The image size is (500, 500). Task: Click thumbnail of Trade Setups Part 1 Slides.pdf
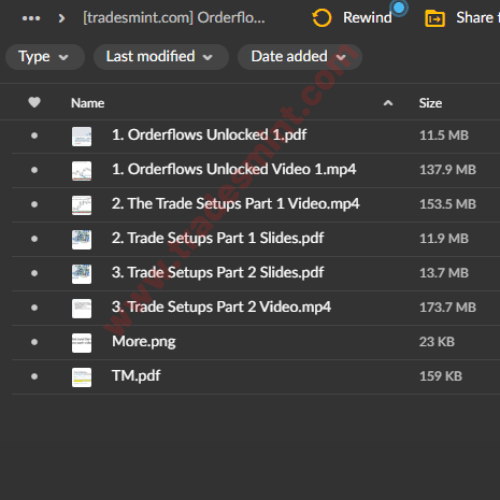[x=82, y=240]
